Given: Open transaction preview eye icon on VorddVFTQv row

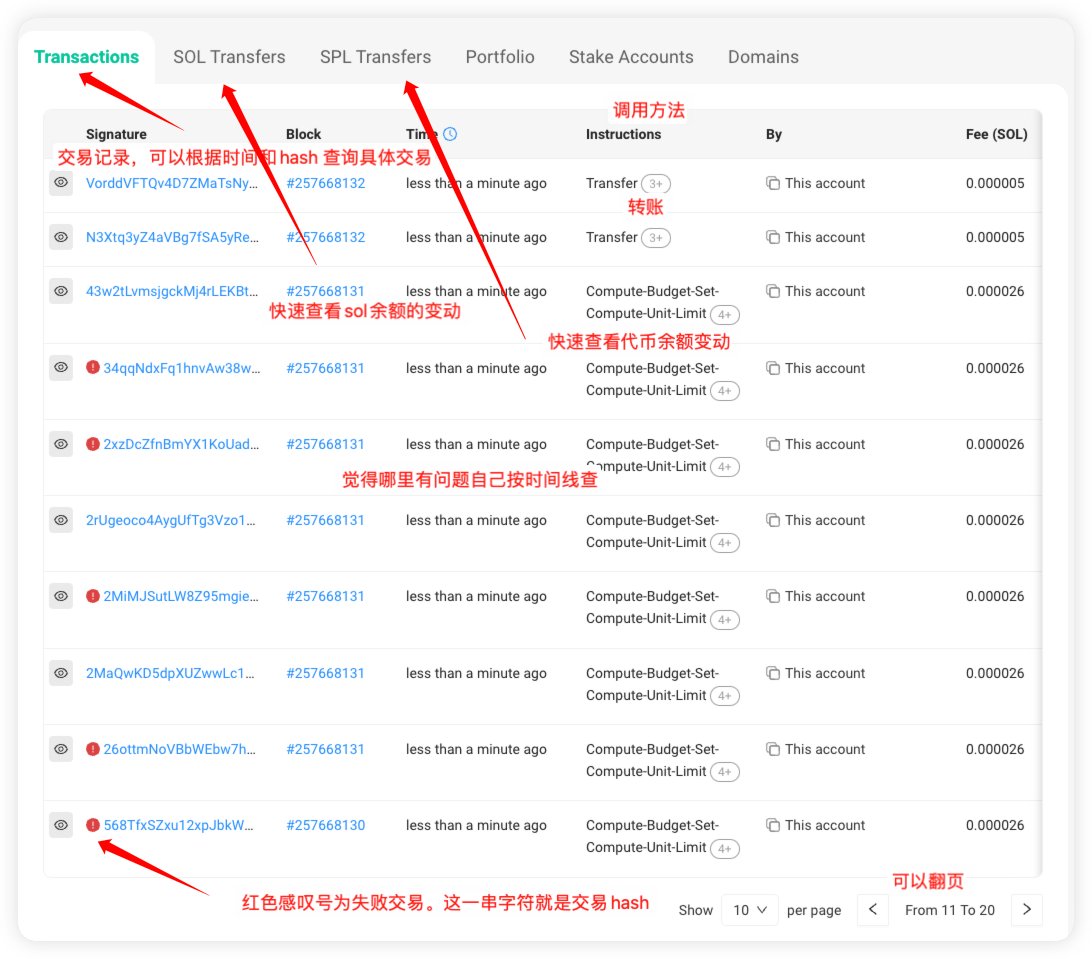Looking at the screenshot, I should tap(61, 183).
